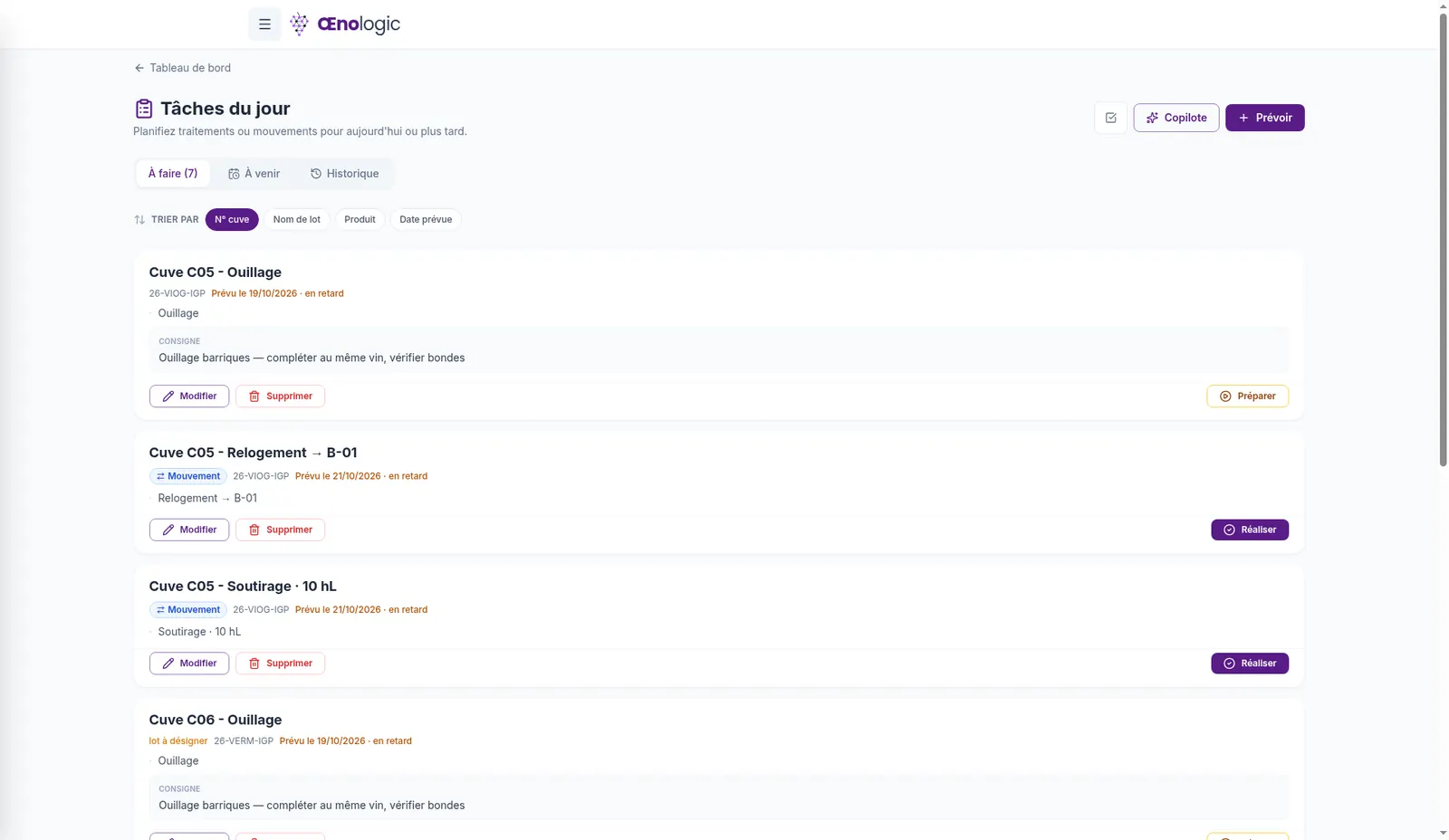Switch to the À faire (7) tab

click(173, 174)
